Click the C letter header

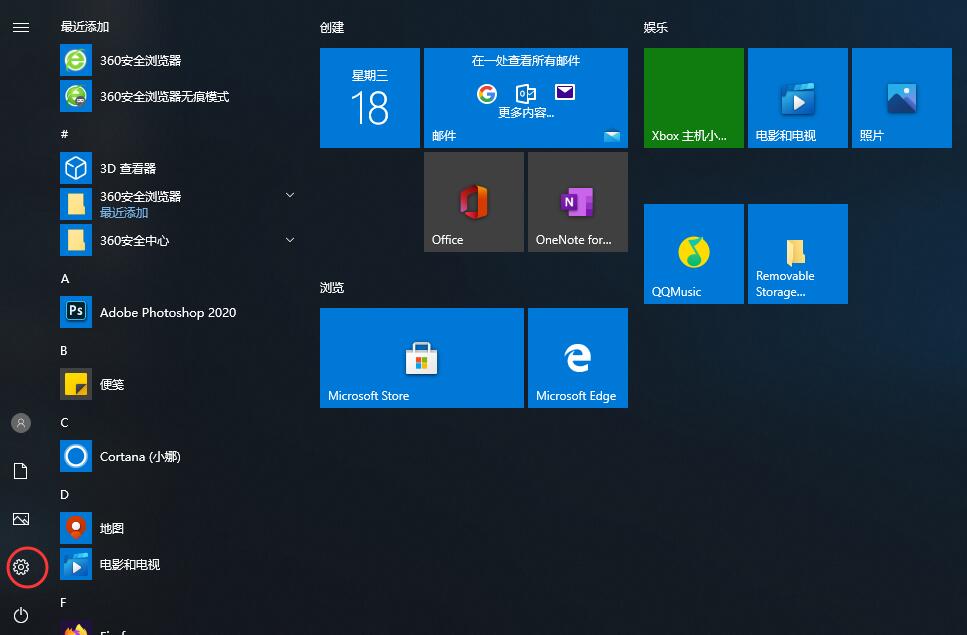64,422
